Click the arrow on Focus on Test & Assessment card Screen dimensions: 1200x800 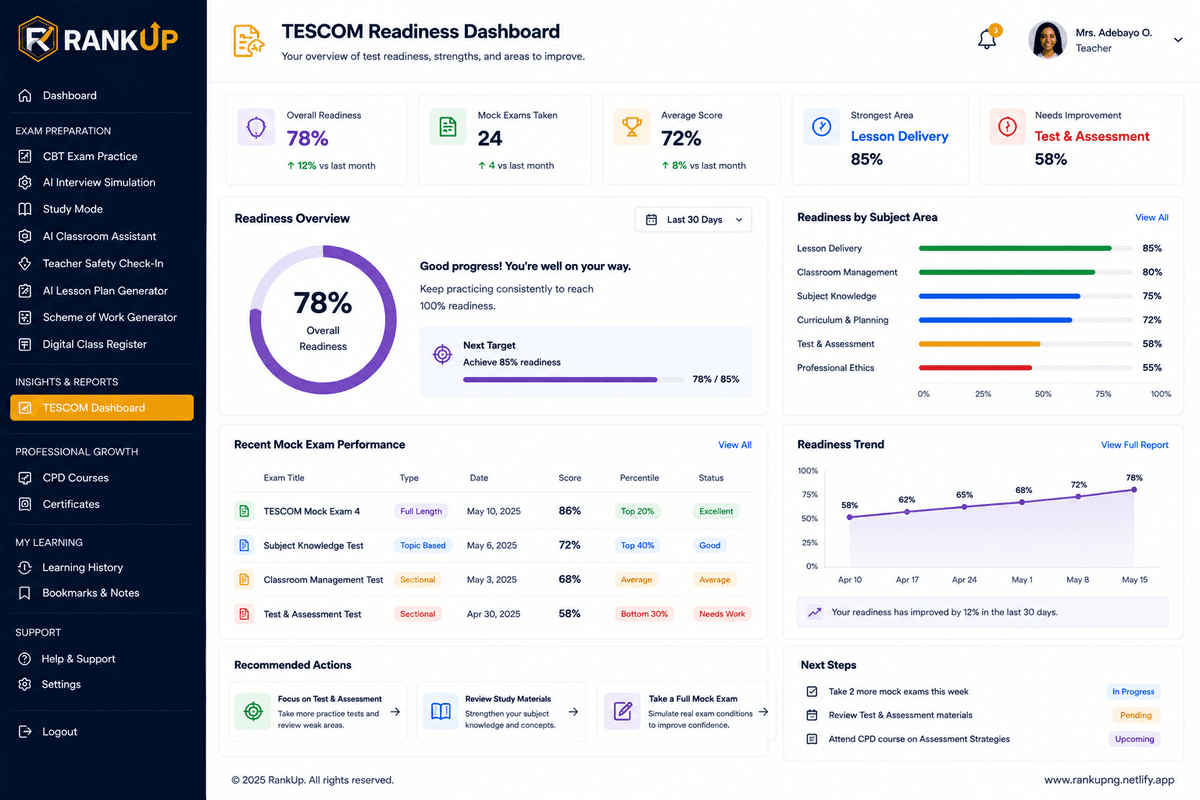coord(395,712)
